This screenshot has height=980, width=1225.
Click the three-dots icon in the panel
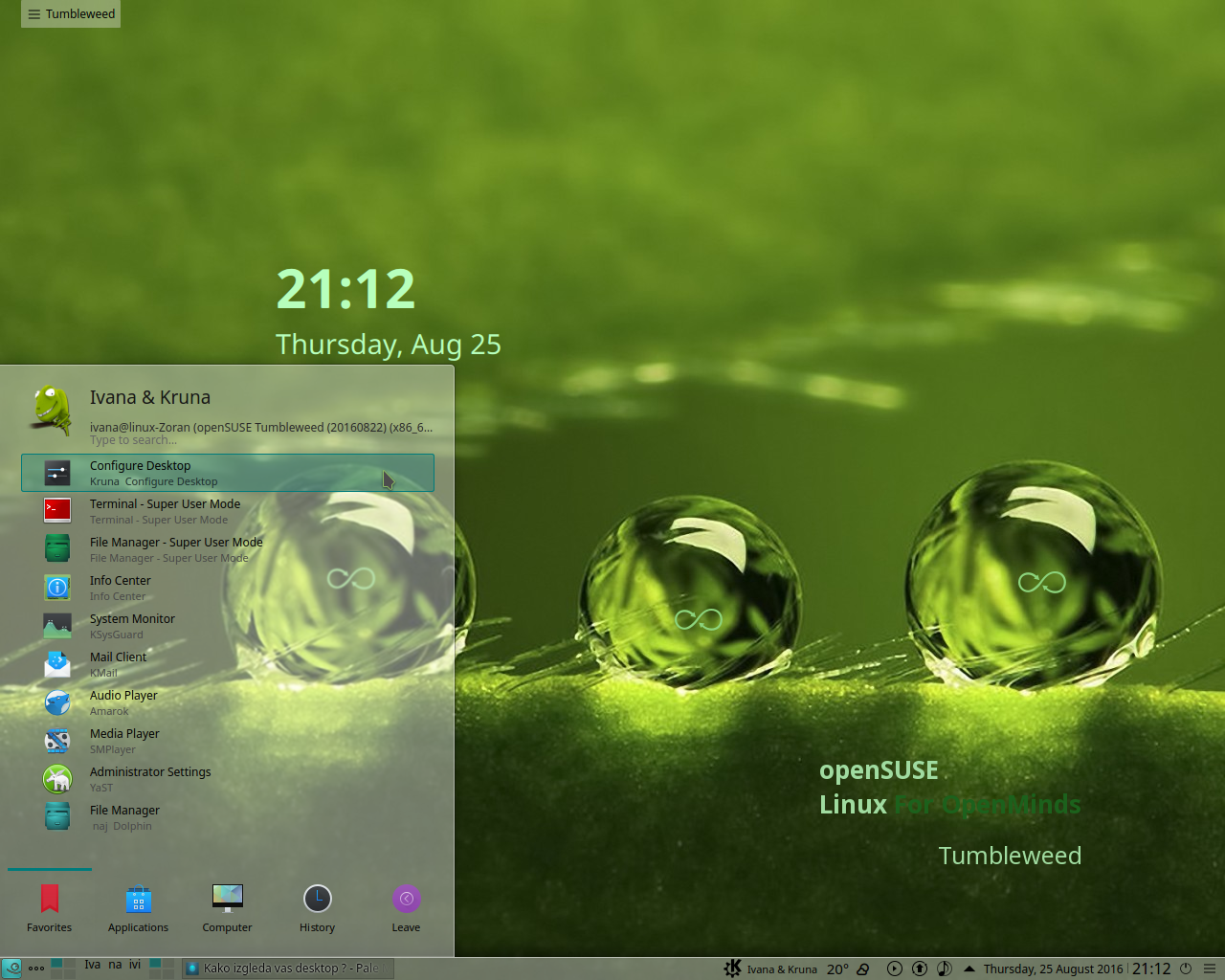pyautogui.click(x=36, y=969)
